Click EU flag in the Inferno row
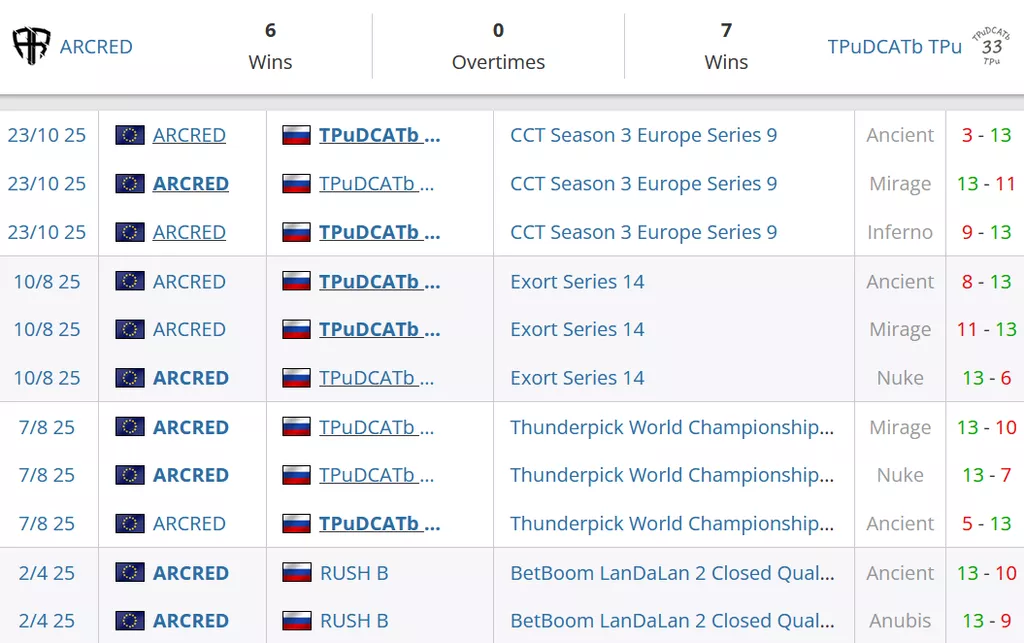1024x643 pixels. tap(130, 232)
